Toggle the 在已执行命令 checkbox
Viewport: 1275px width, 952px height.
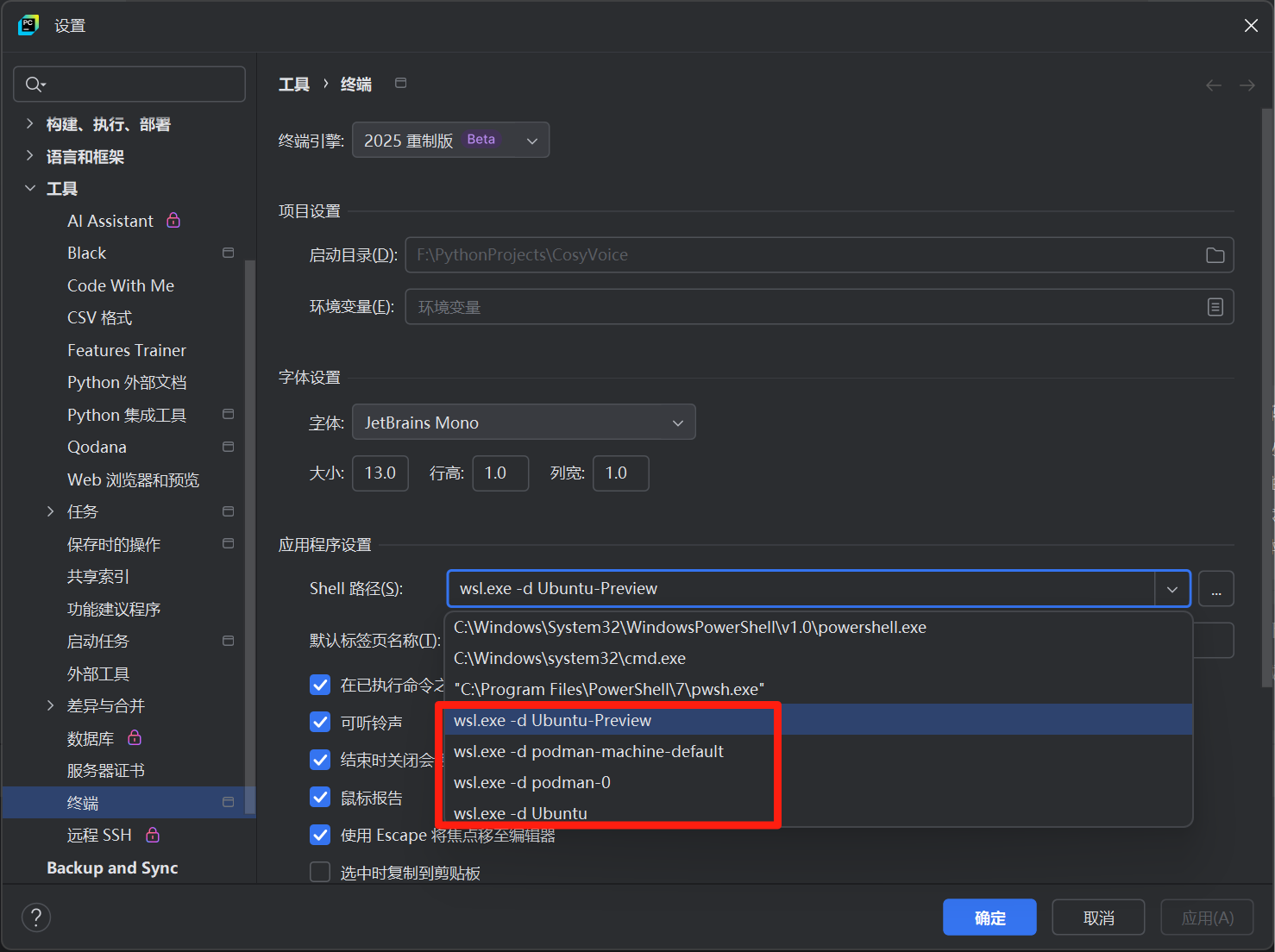coord(320,685)
